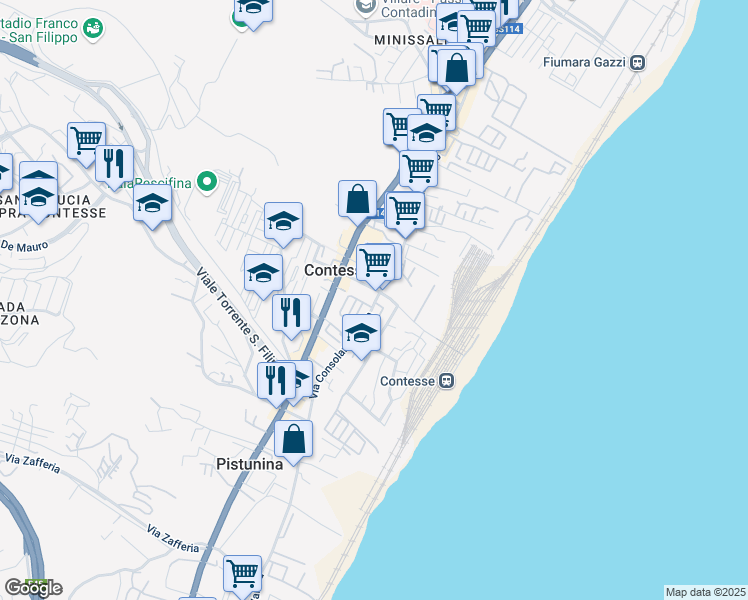Click the Via Consolare street label
The height and width of the screenshot is (600, 748).
coord(327,373)
